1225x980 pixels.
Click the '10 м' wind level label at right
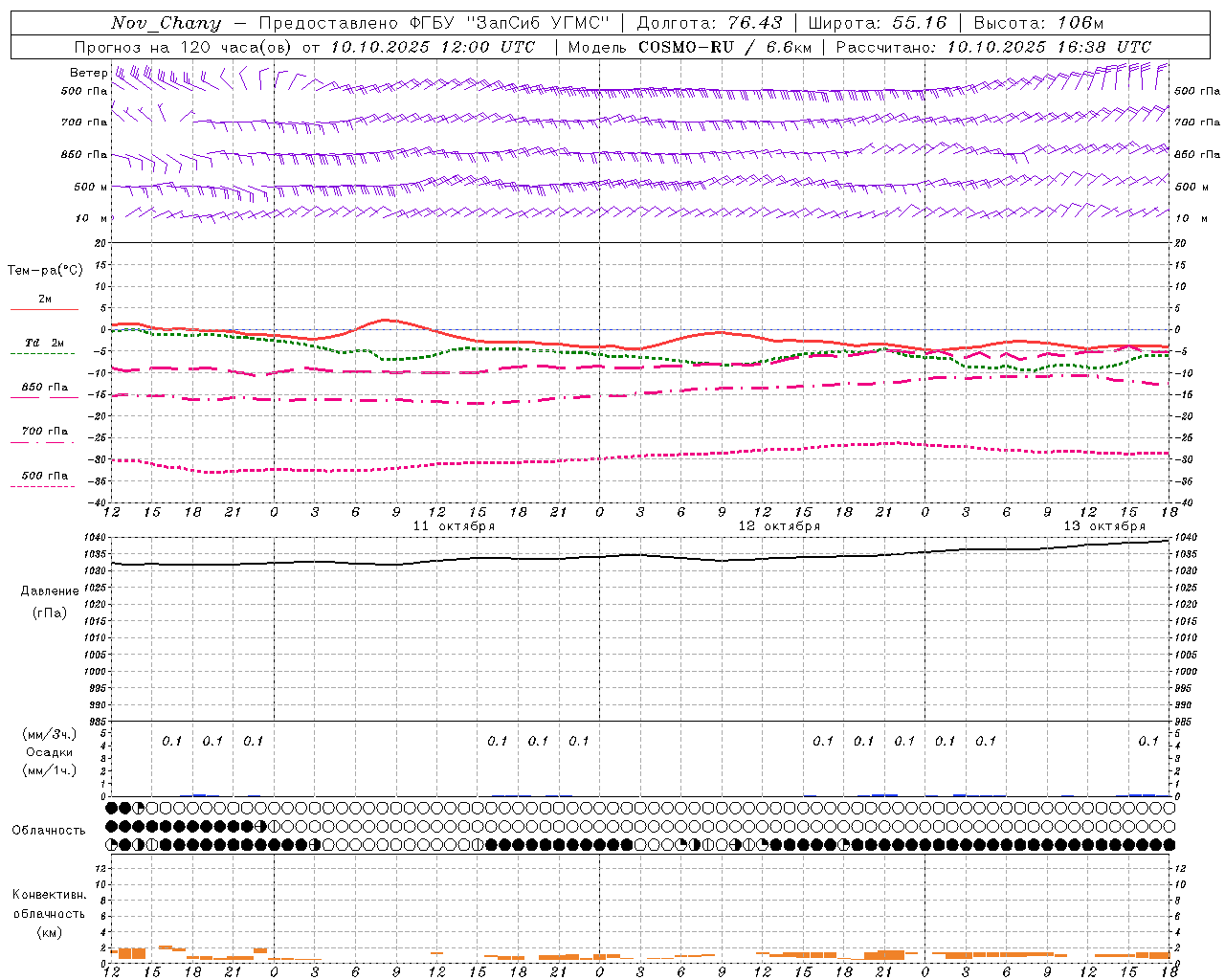point(1191,218)
